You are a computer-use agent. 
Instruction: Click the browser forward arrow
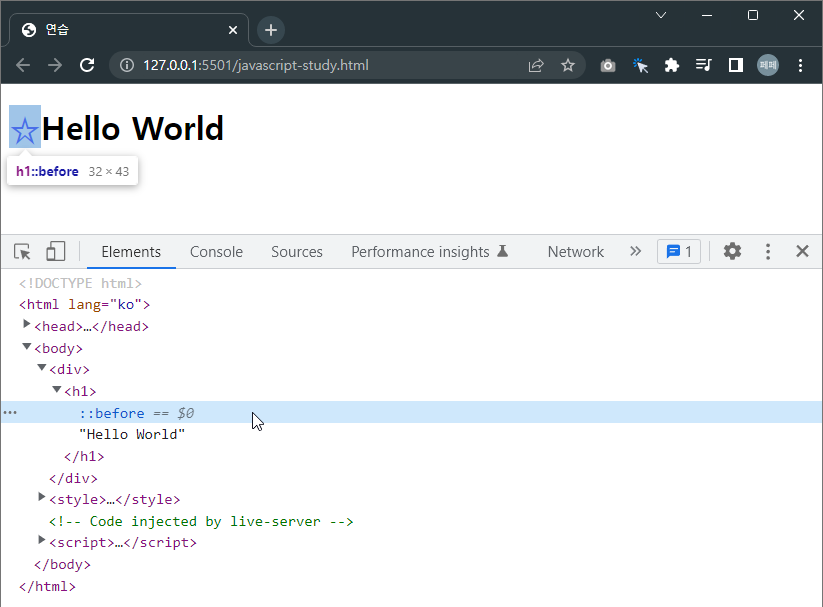point(55,65)
